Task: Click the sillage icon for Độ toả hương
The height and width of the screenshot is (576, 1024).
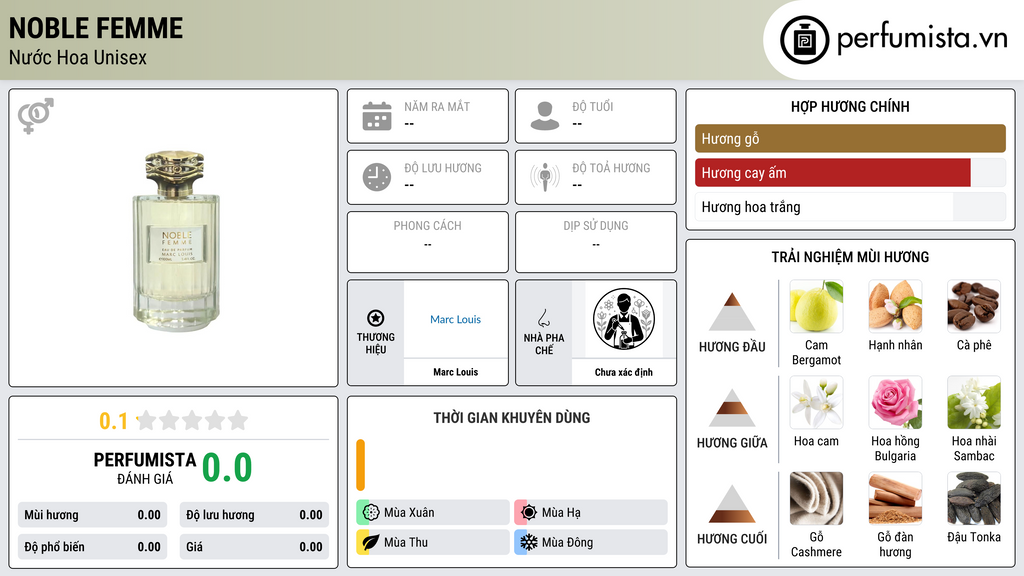Action: point(545,177)
